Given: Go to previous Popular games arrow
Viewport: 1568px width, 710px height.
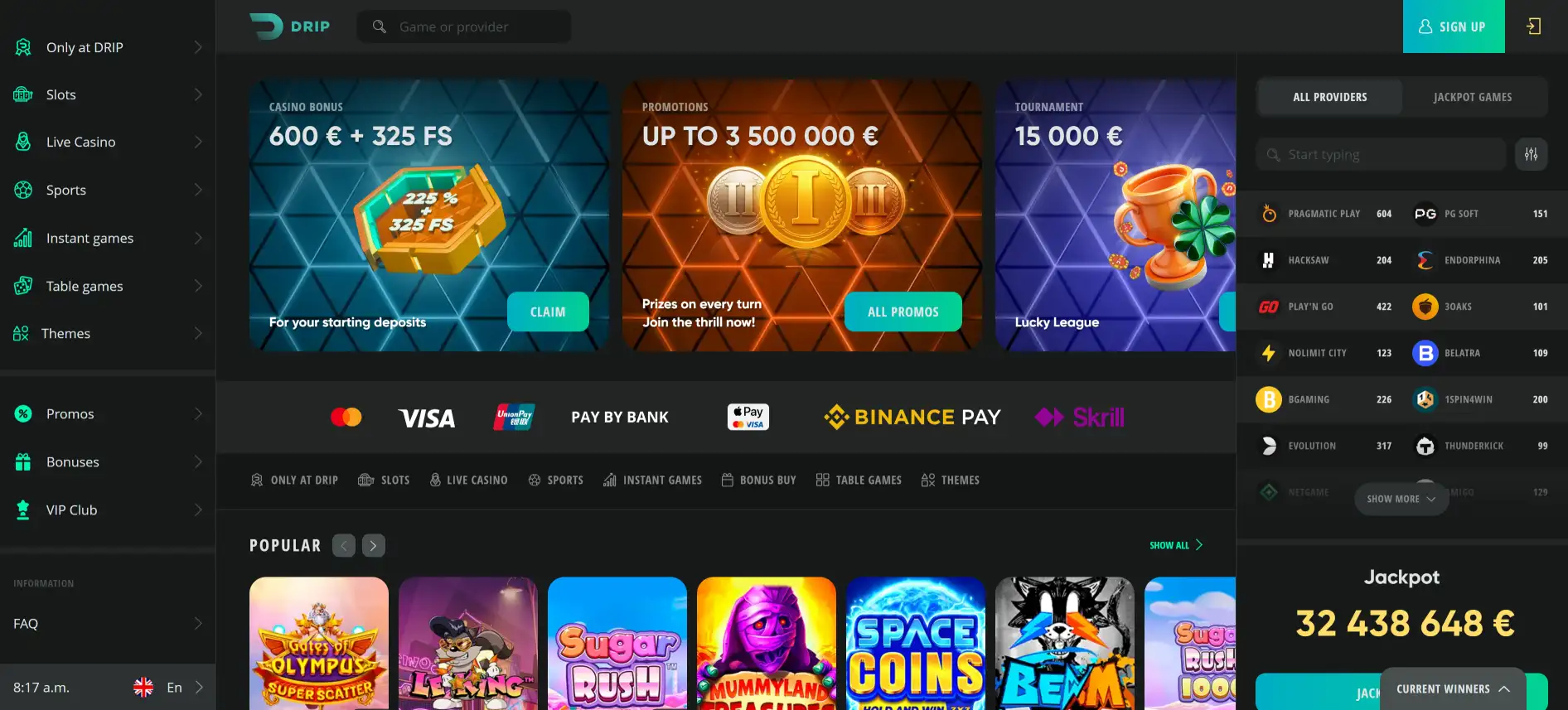Looking at the screenshot, I should pos(344,545).
